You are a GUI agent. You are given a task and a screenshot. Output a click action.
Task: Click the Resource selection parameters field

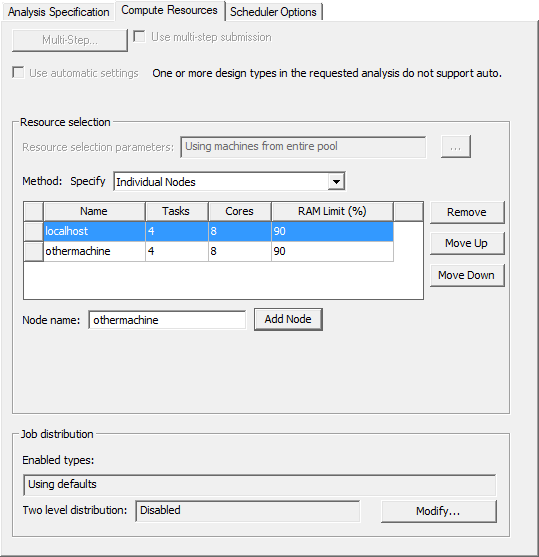pos(303,147)
